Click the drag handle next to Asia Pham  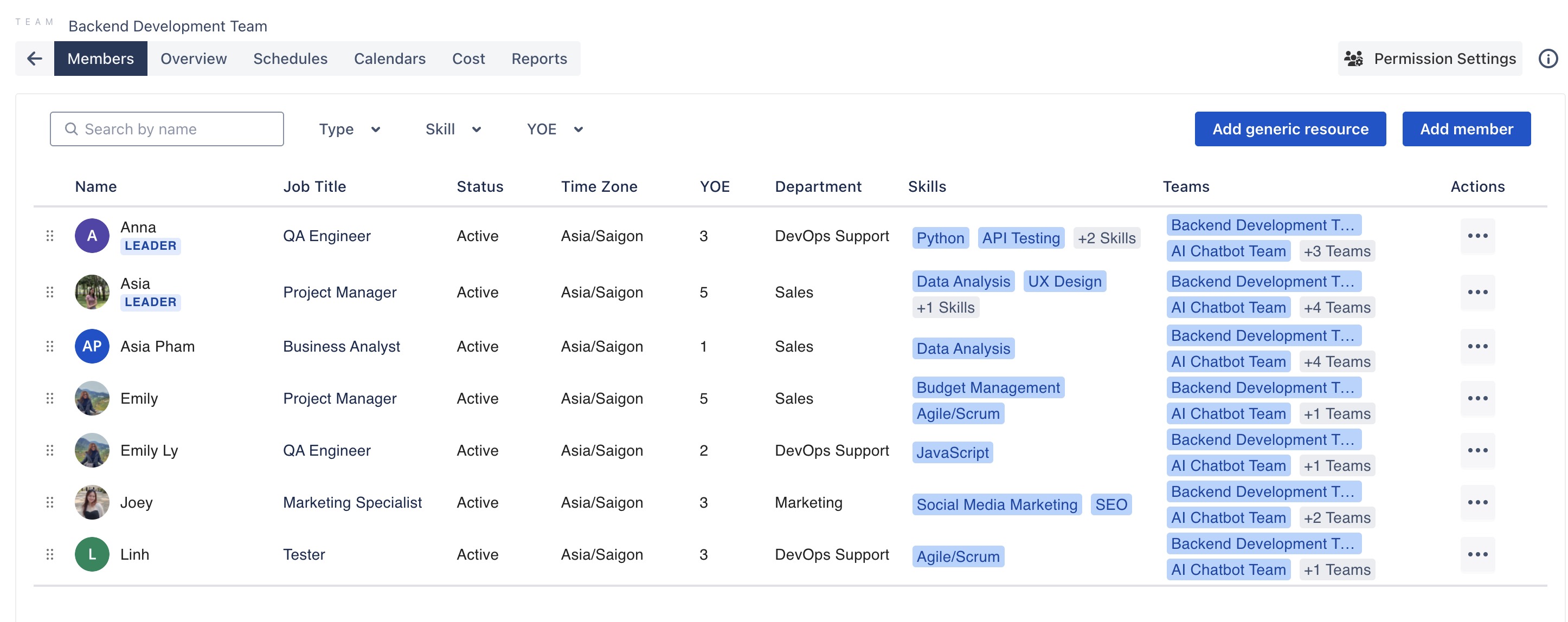50,347
